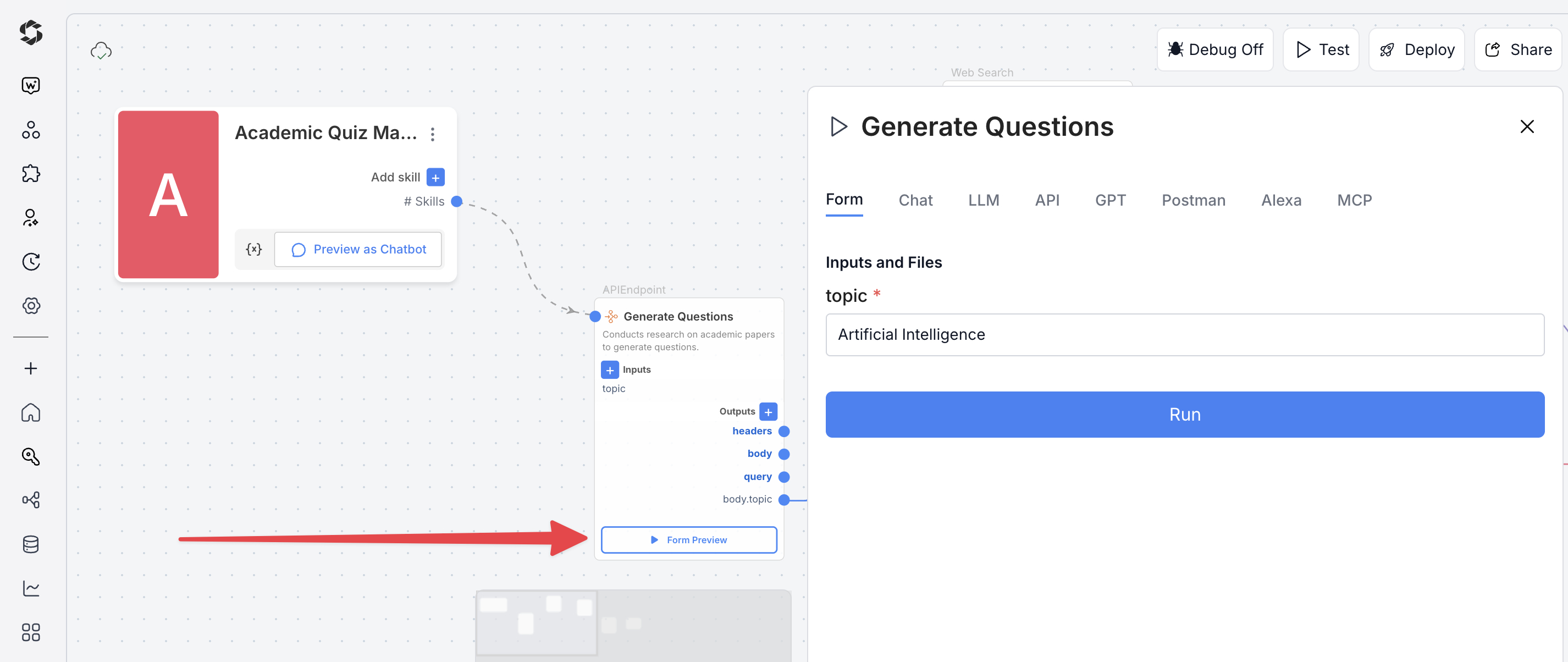
Task: Toggle the Debug Off button
Action: point(1215,49)
